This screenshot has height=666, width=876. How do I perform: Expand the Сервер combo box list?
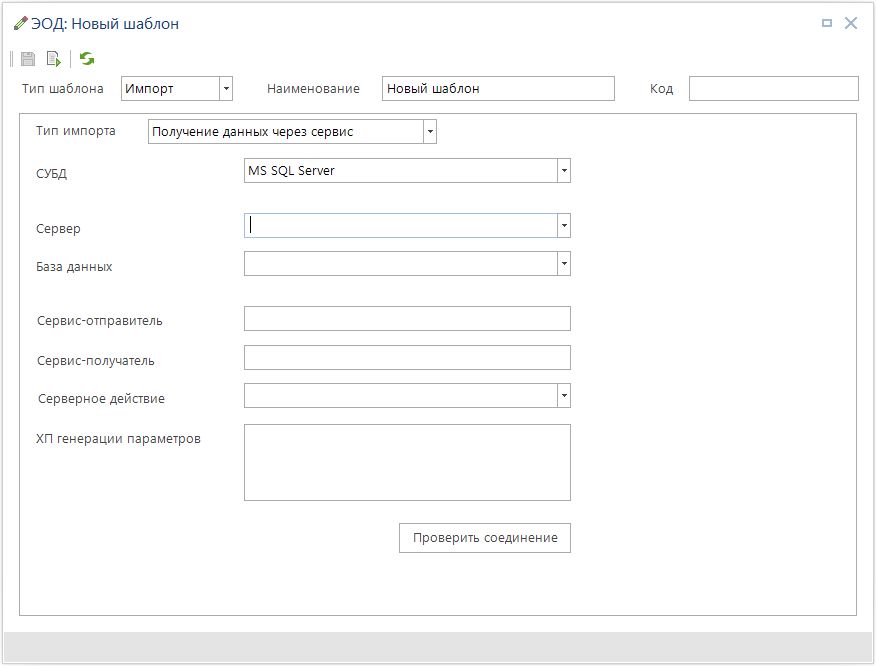pos(564,226)
